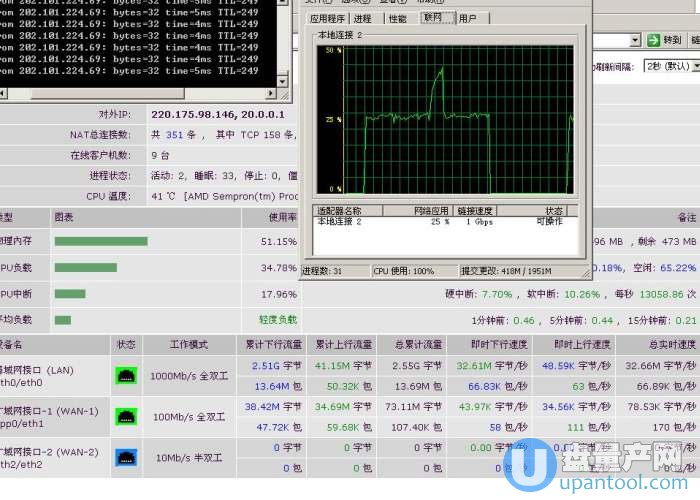Select 本地连接 2 adapter row
The width and height of the screenshot is (700, 500).
(445, 221)
